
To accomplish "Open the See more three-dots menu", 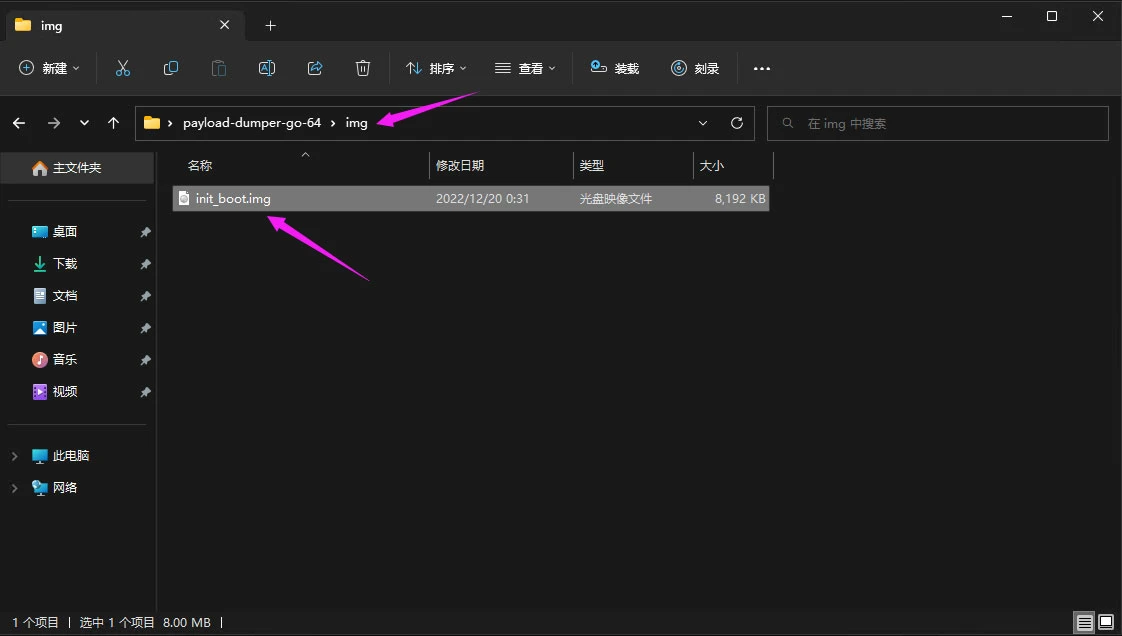I will click(x=762, y=69).
